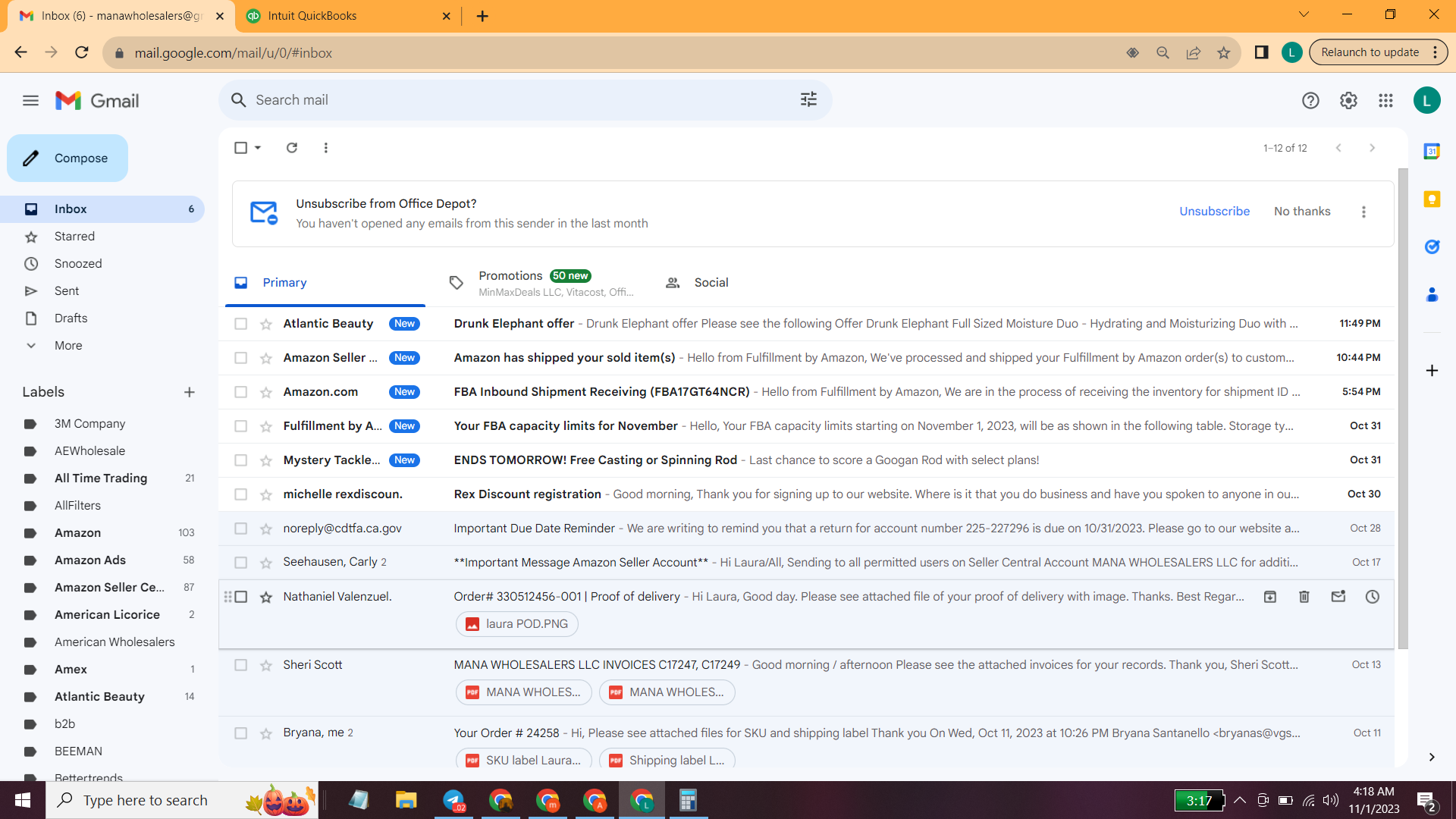Bookmark this page star icon
Viewport: 1456px width, 819px height.
click(1223, 52)
